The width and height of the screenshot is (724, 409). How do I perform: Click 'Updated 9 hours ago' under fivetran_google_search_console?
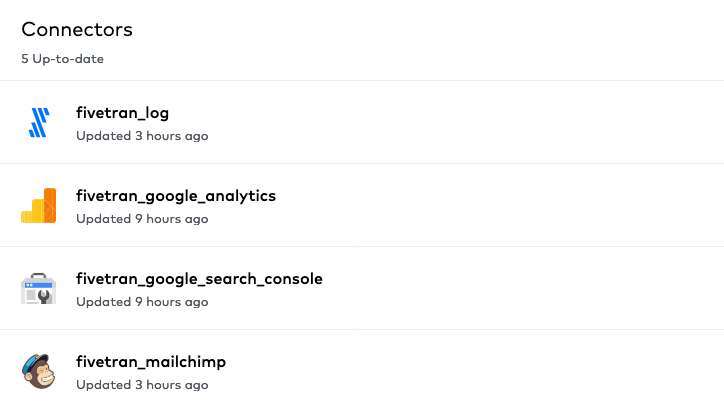tap(142, 302)
